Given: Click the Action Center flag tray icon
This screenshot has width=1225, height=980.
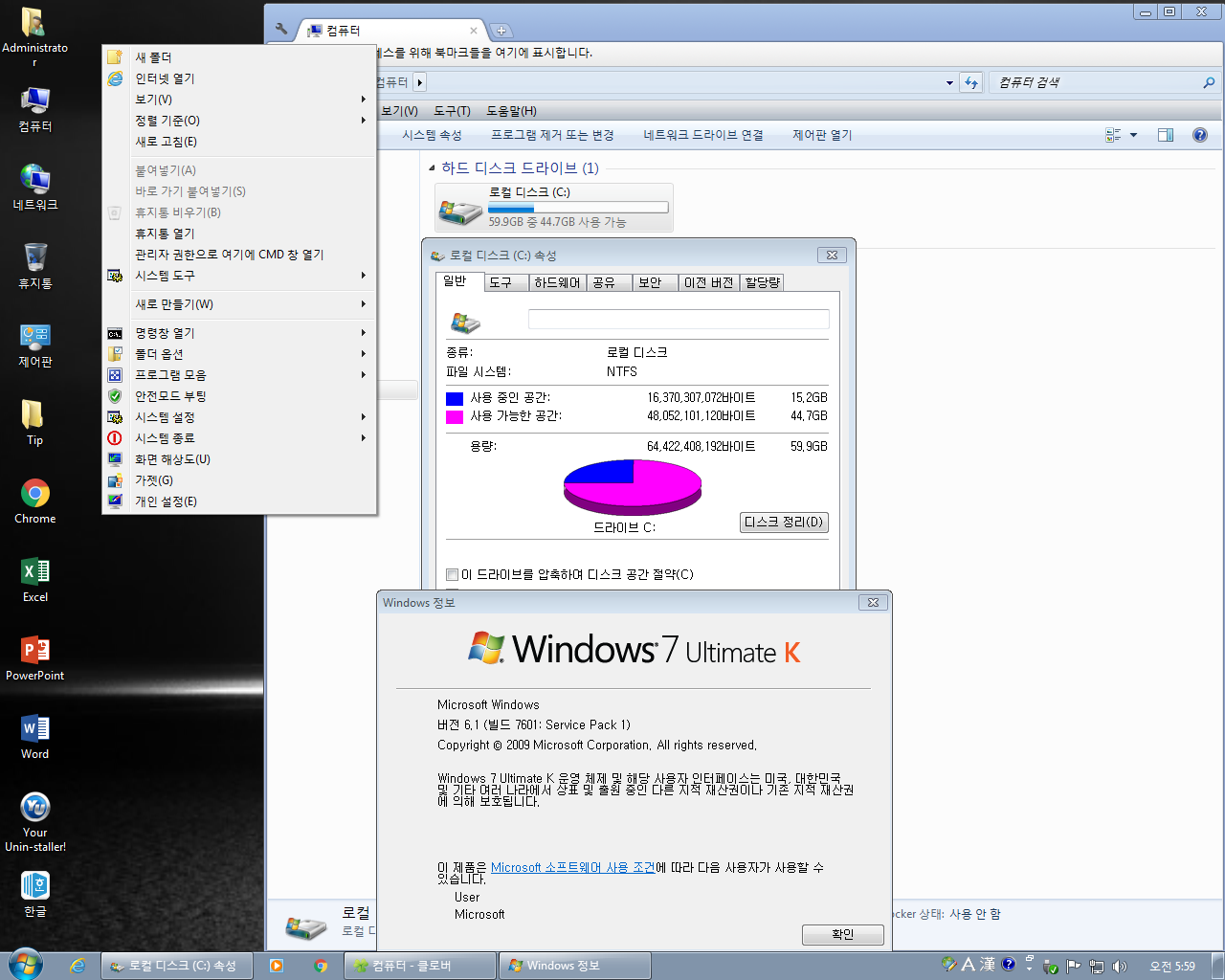Looking at the screenshot, I should (1074, 966).
